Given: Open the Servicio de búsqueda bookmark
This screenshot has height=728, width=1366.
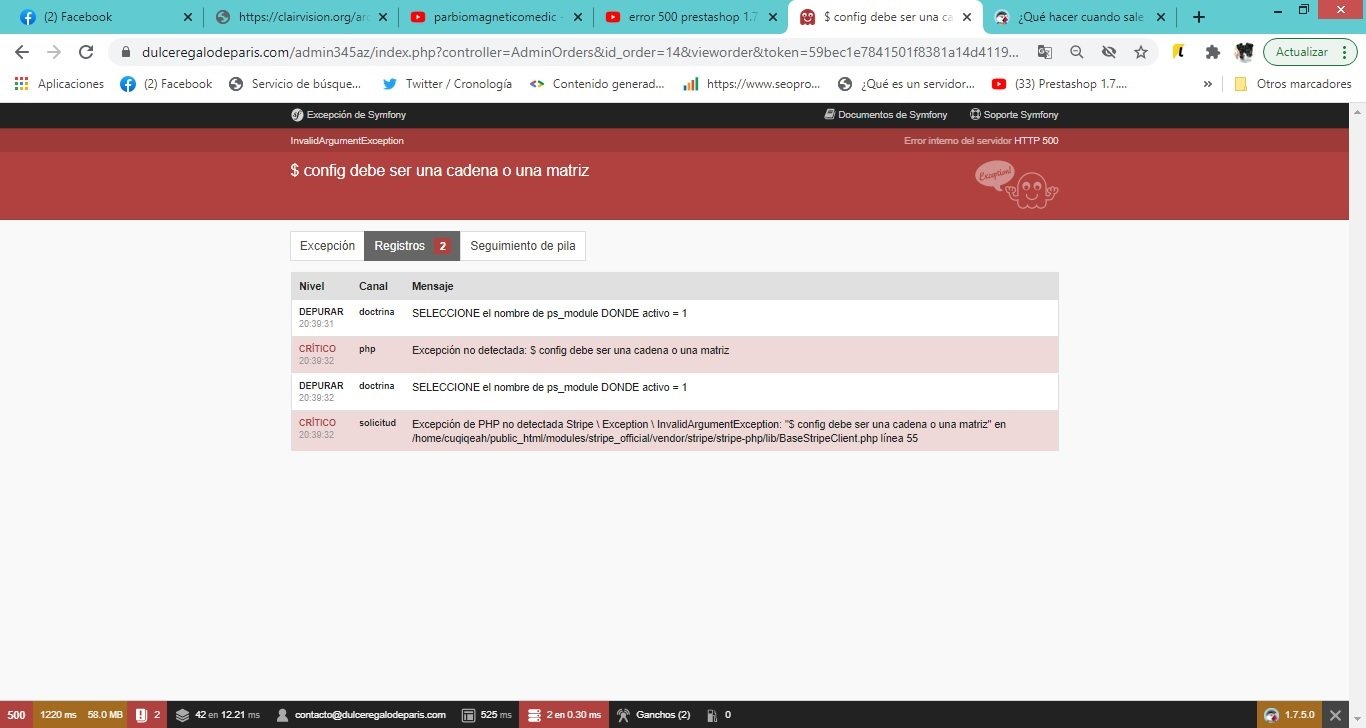Looking at the screenshot, I should pos(295,84).
